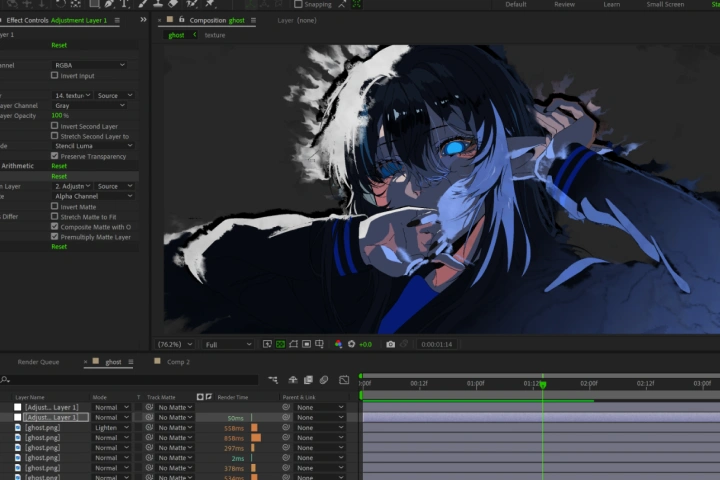Toggle the Shy layers icon in timeline

293,379
